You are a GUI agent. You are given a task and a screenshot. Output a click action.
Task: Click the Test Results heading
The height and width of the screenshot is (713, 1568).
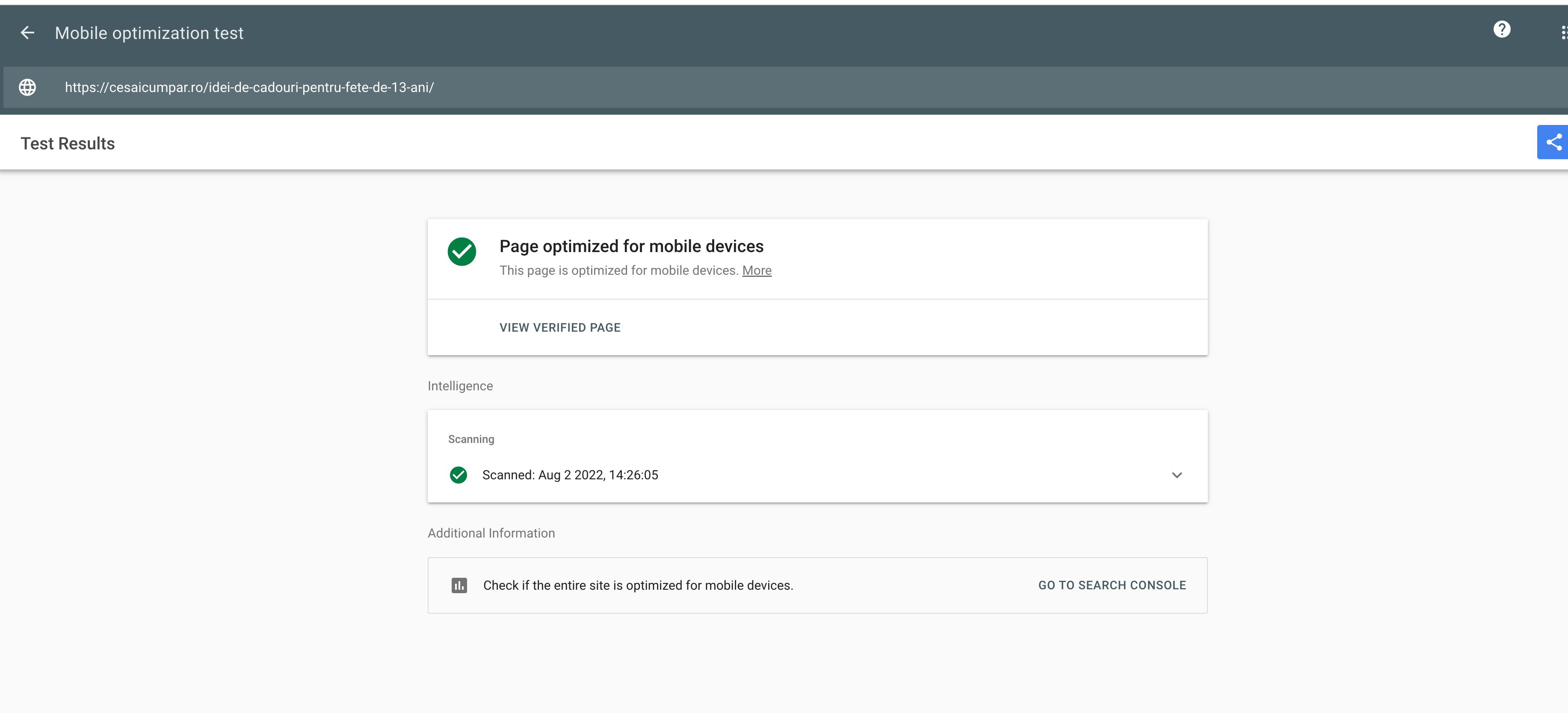pos(68,144)
